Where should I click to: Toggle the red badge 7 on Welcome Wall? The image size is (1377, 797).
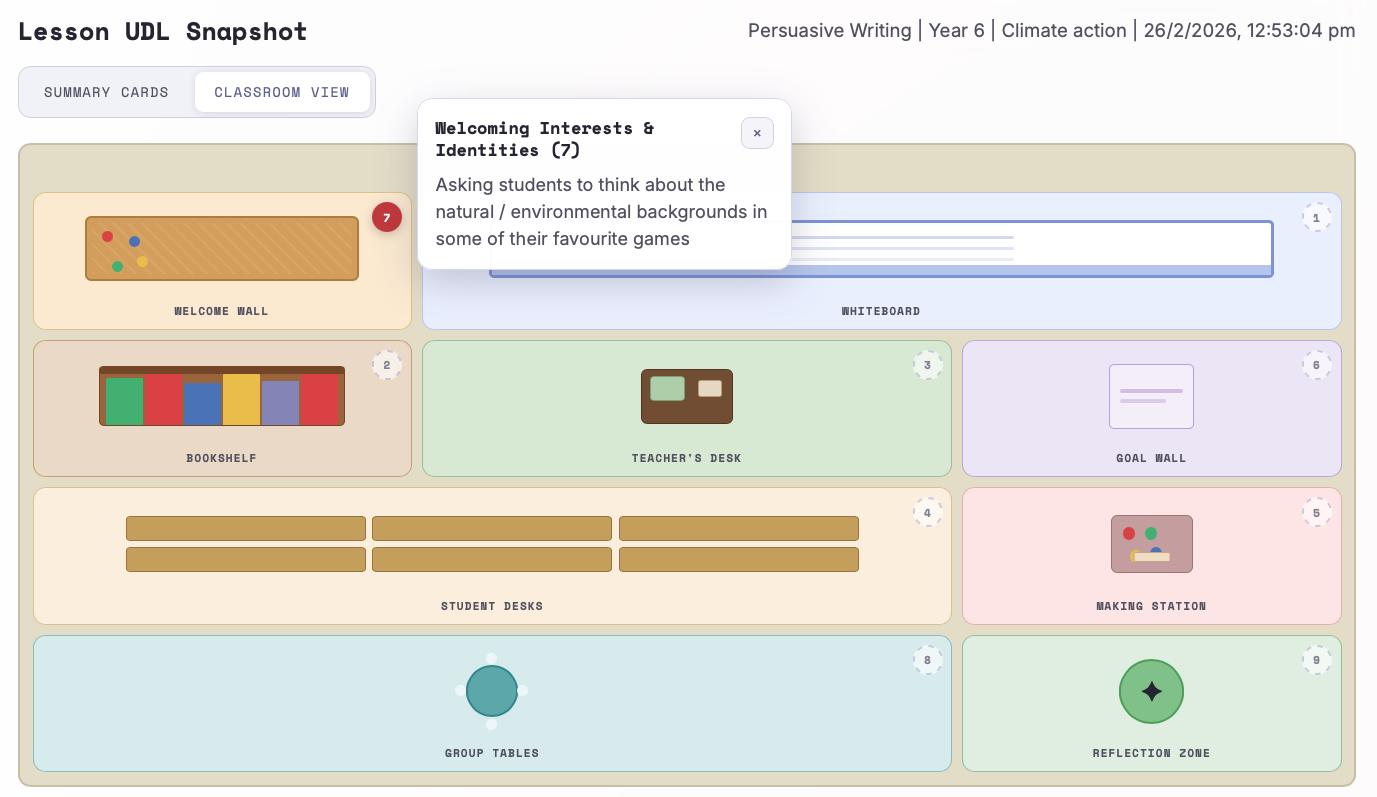click(x=387, y=217)
